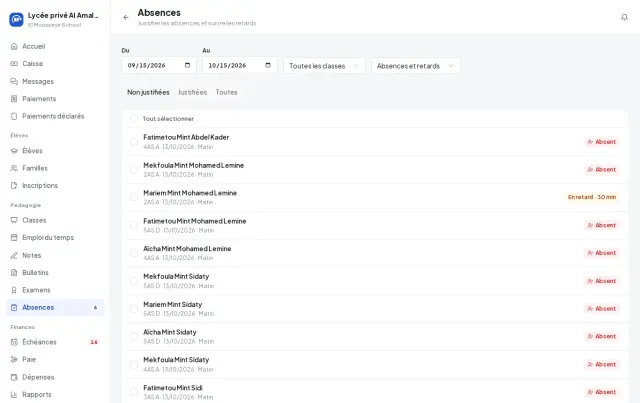Open the Inscriptions document icon
The width and height of the screenshot is (640, 403).
coord(14,185)
